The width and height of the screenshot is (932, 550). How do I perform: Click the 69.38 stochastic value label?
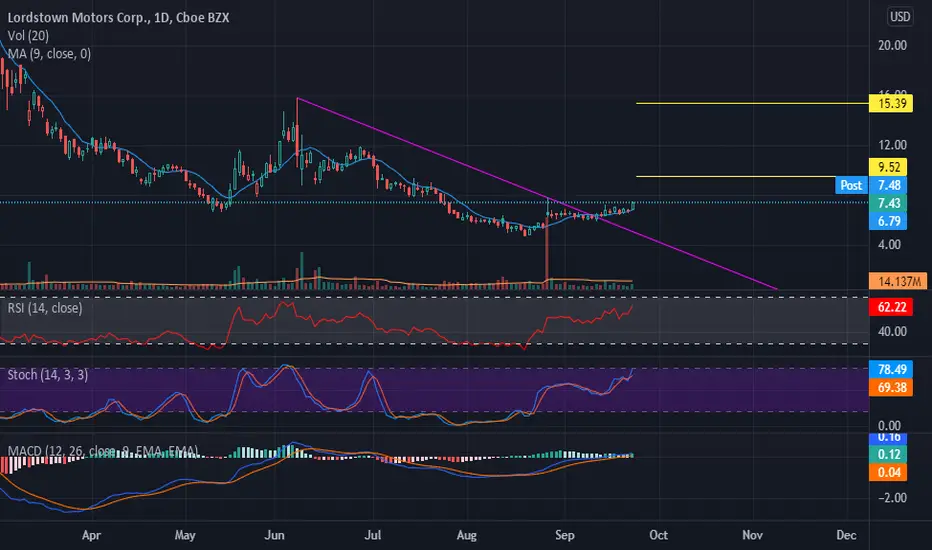point(891,388)
